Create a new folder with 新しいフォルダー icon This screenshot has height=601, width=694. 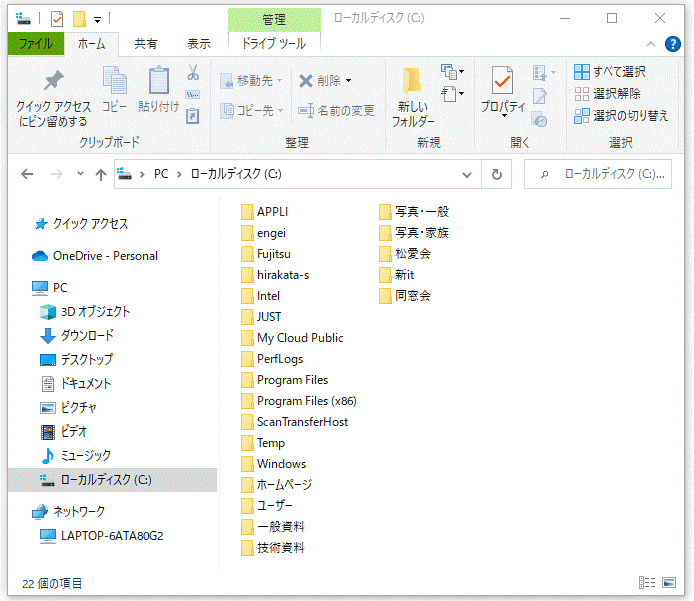412,82
